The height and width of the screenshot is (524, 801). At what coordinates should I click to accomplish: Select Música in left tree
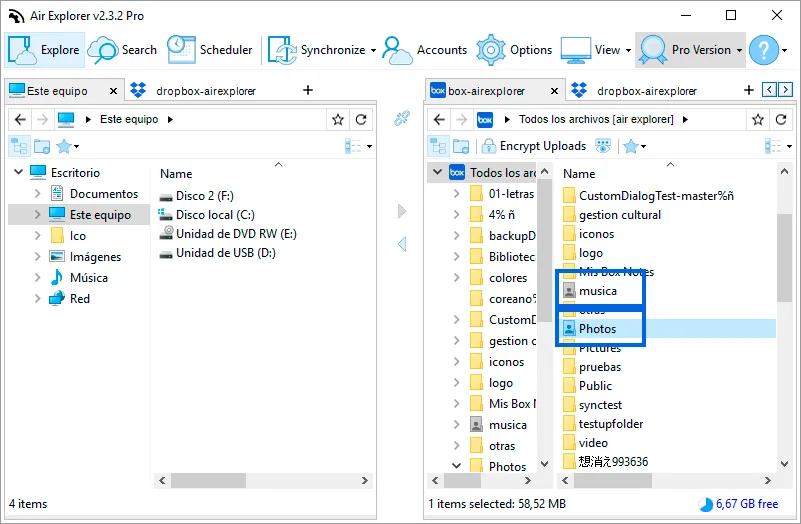[89, 278]
